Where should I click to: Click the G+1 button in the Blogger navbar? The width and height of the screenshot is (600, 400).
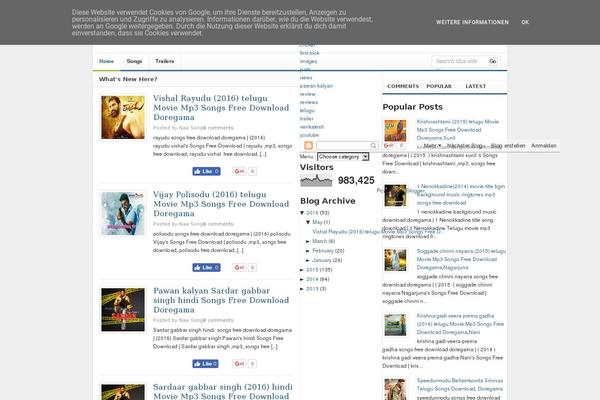coord(388,145)
